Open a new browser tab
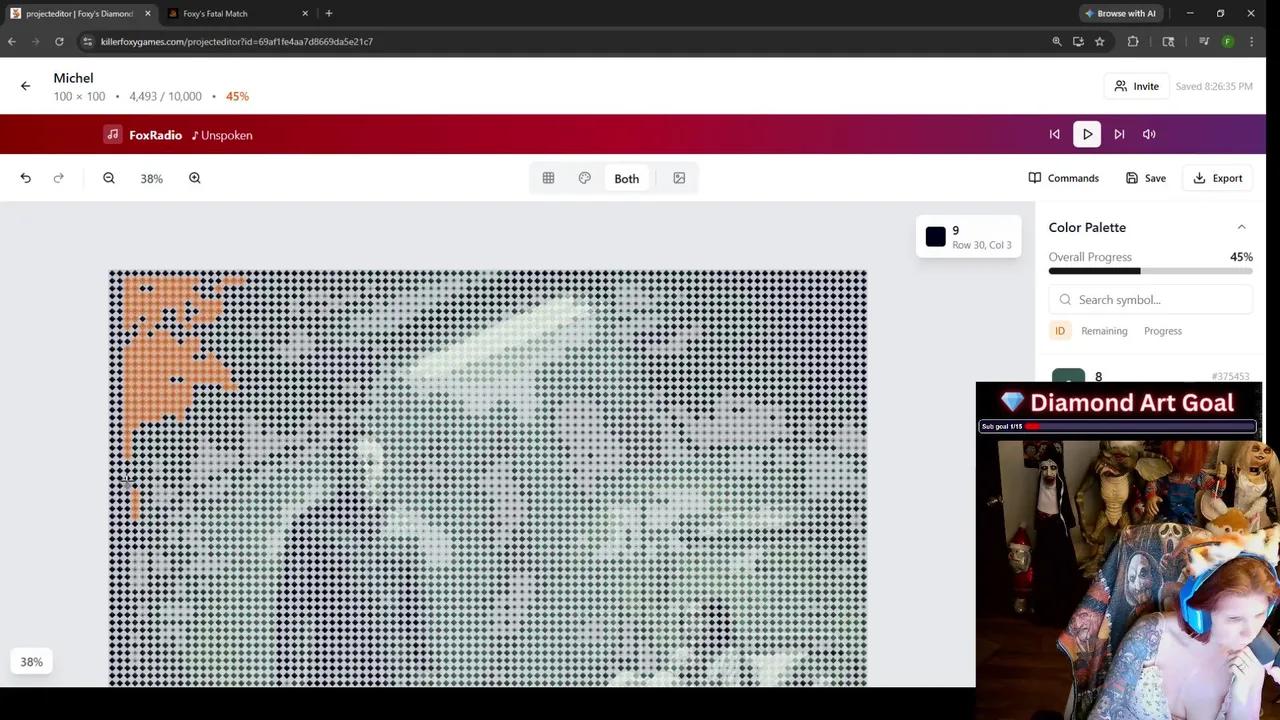The width and height of the screenshot is (1280, 720). click(x=329, y=13)
